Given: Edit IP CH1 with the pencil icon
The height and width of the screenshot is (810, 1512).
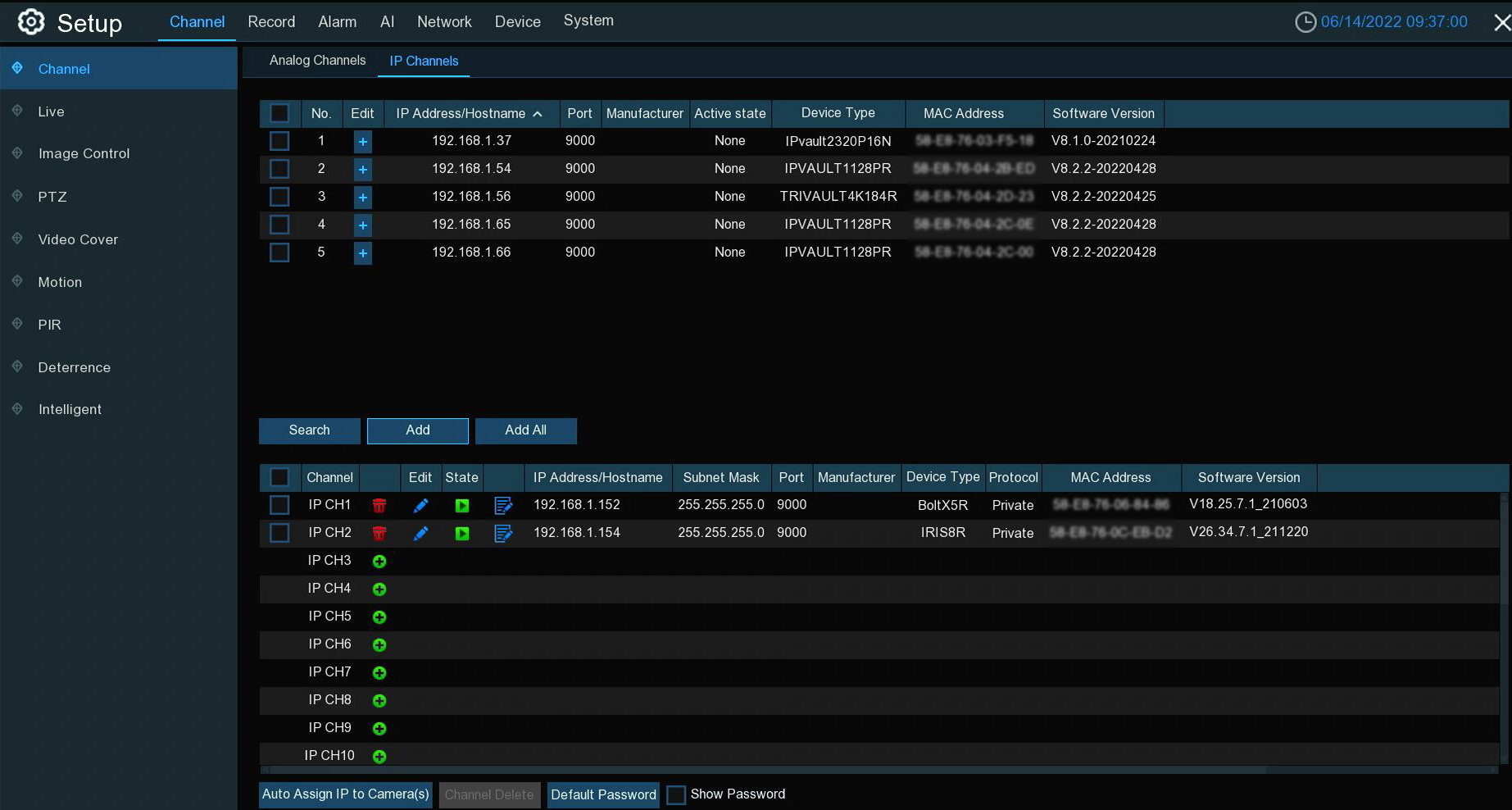Looking at the screenshot, I should (x=420, y=506).
